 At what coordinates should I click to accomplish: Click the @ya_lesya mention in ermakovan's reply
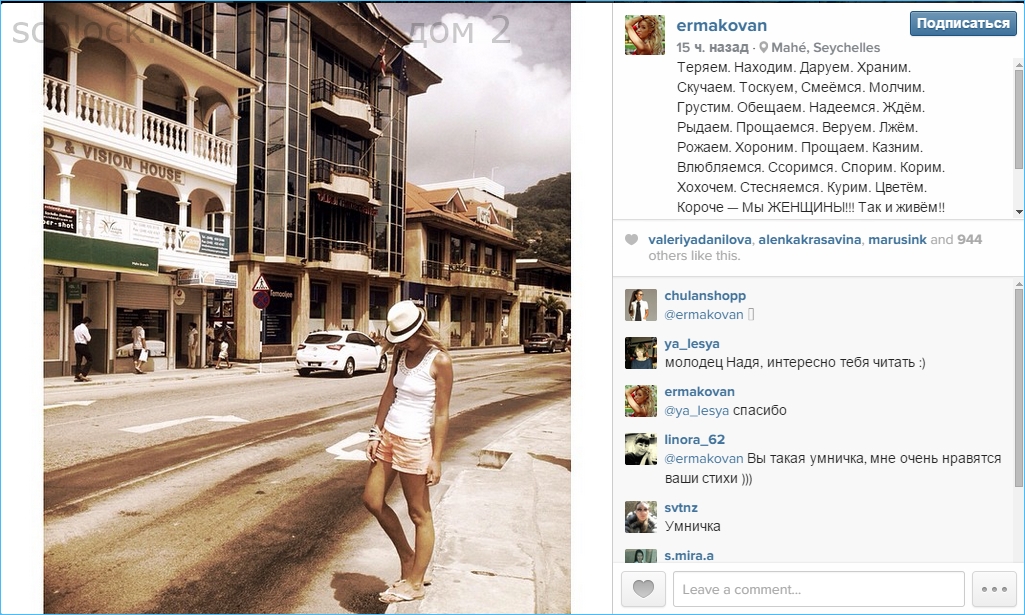696,411
